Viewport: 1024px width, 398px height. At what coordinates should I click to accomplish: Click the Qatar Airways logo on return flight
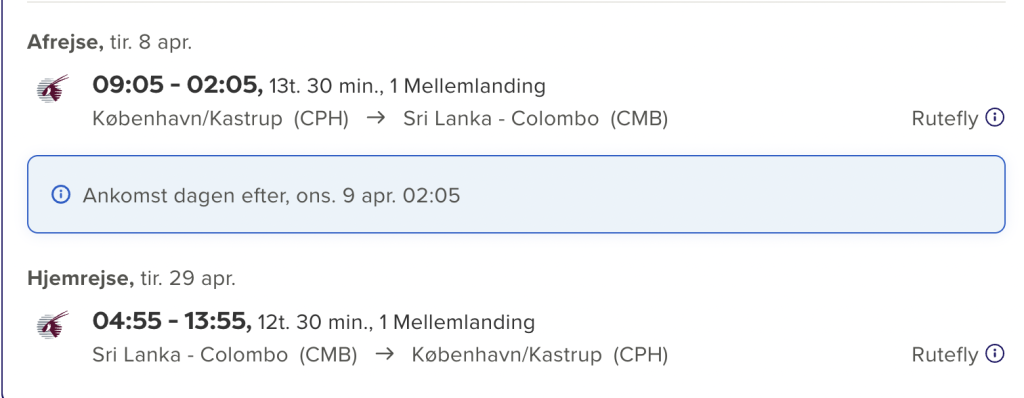(x=53, y=324)
